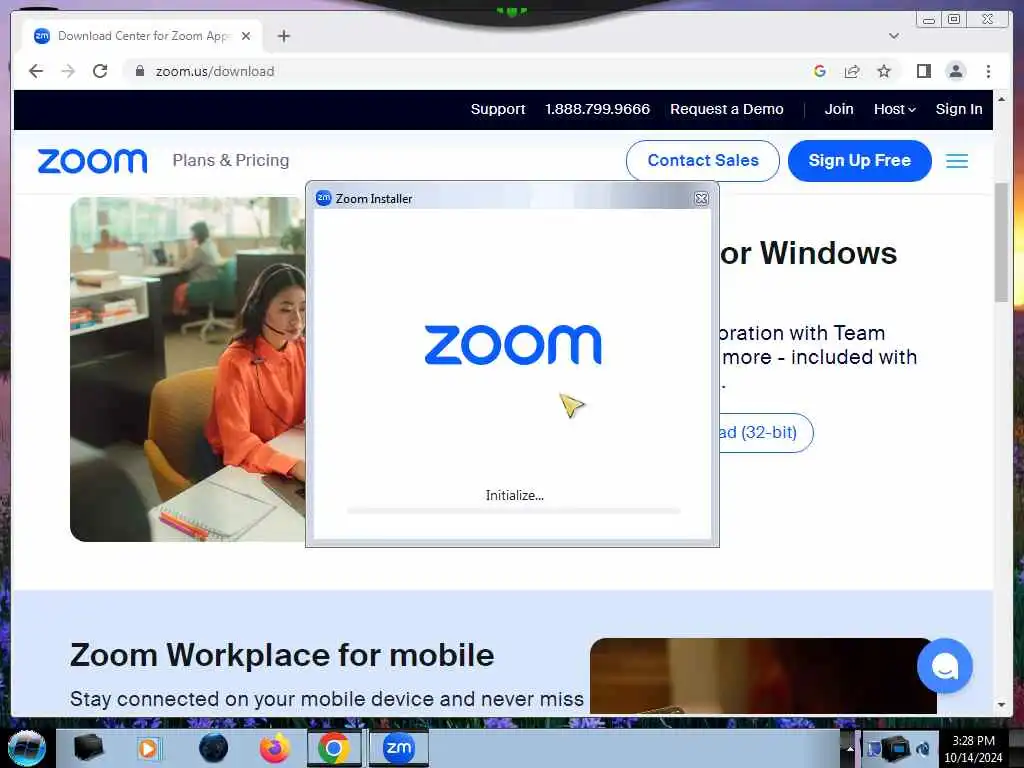Expand the Host dropdown

point(895,109)
